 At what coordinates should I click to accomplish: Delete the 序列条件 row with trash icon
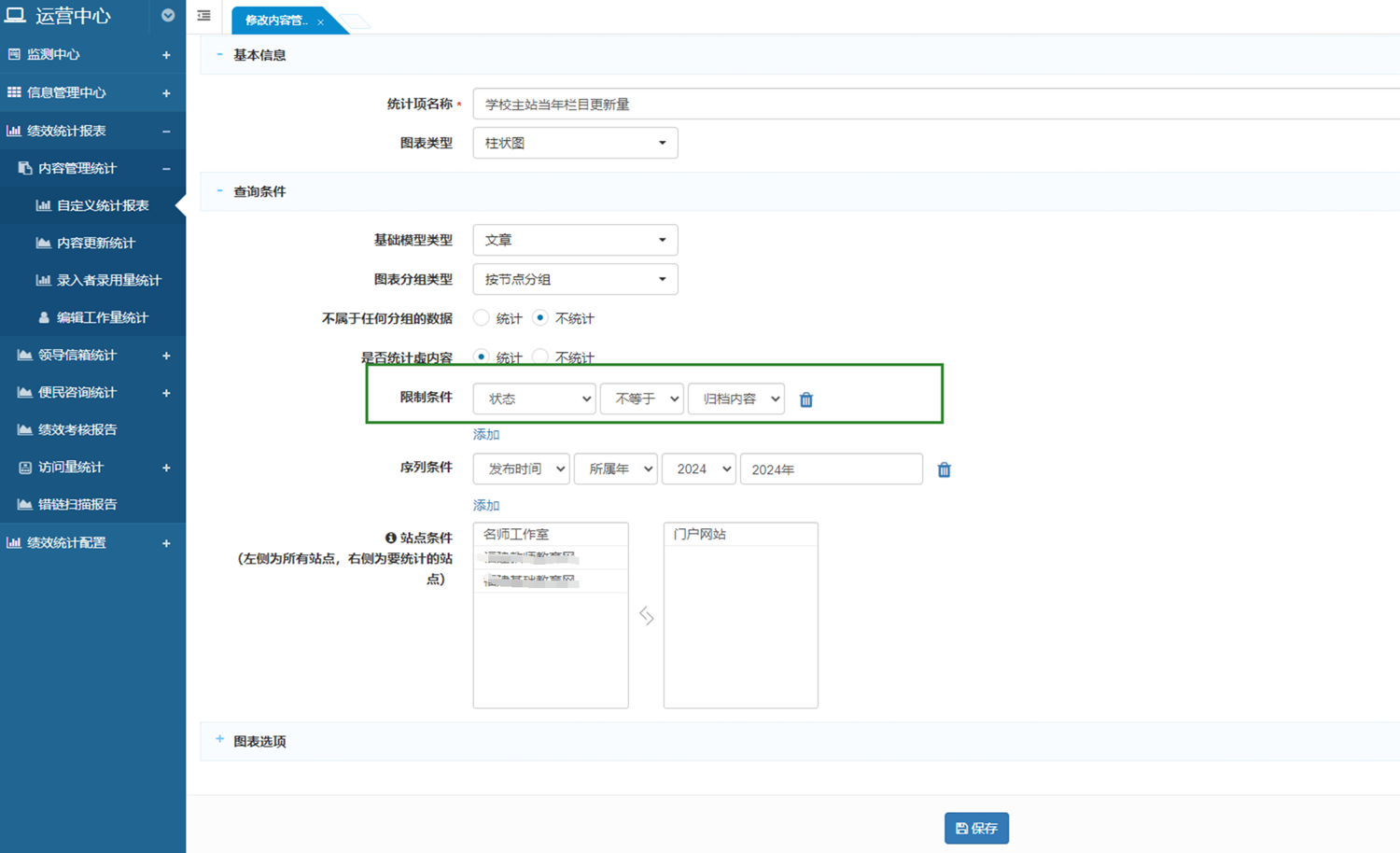944,469
